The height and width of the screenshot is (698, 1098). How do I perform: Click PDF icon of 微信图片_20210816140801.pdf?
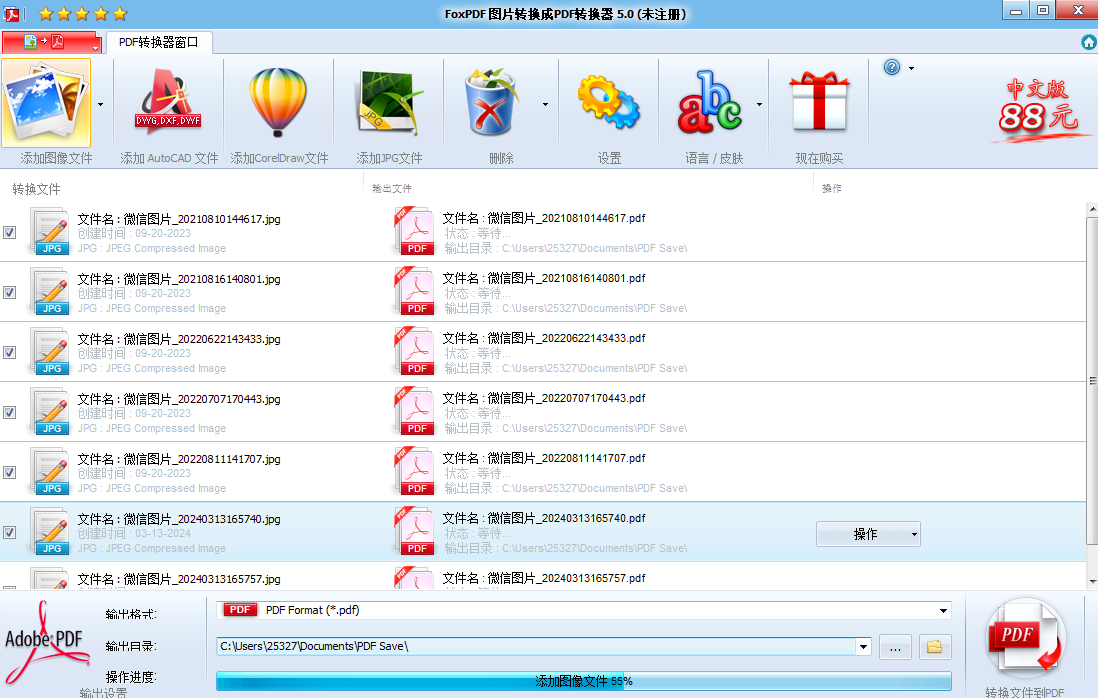(x=415, y=291)
